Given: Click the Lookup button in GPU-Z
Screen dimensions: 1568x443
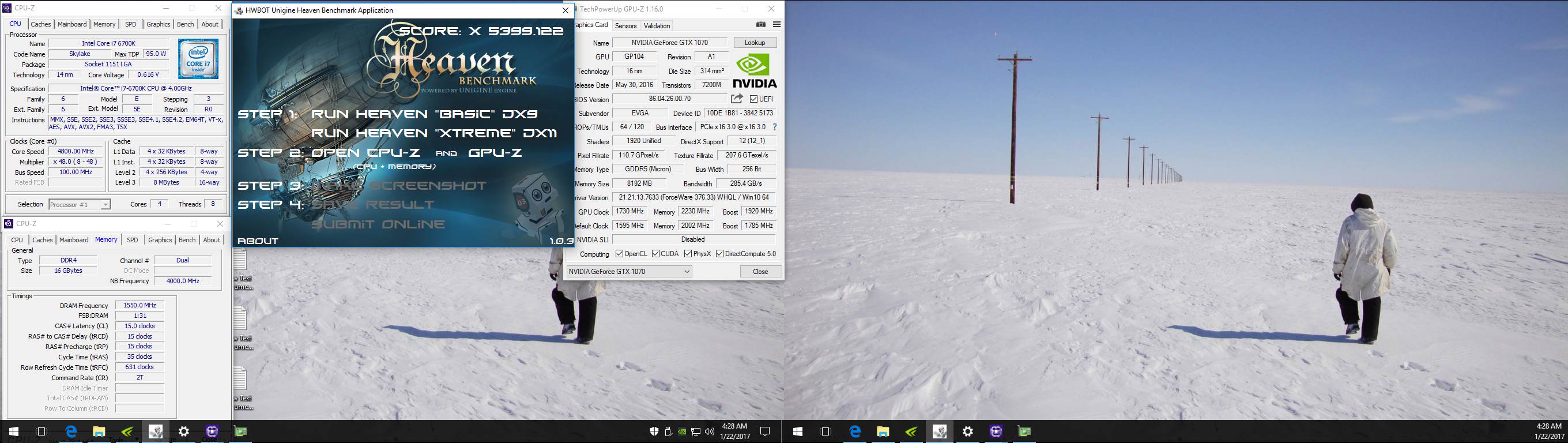Looking at the screenshot, I should point(755,43).
